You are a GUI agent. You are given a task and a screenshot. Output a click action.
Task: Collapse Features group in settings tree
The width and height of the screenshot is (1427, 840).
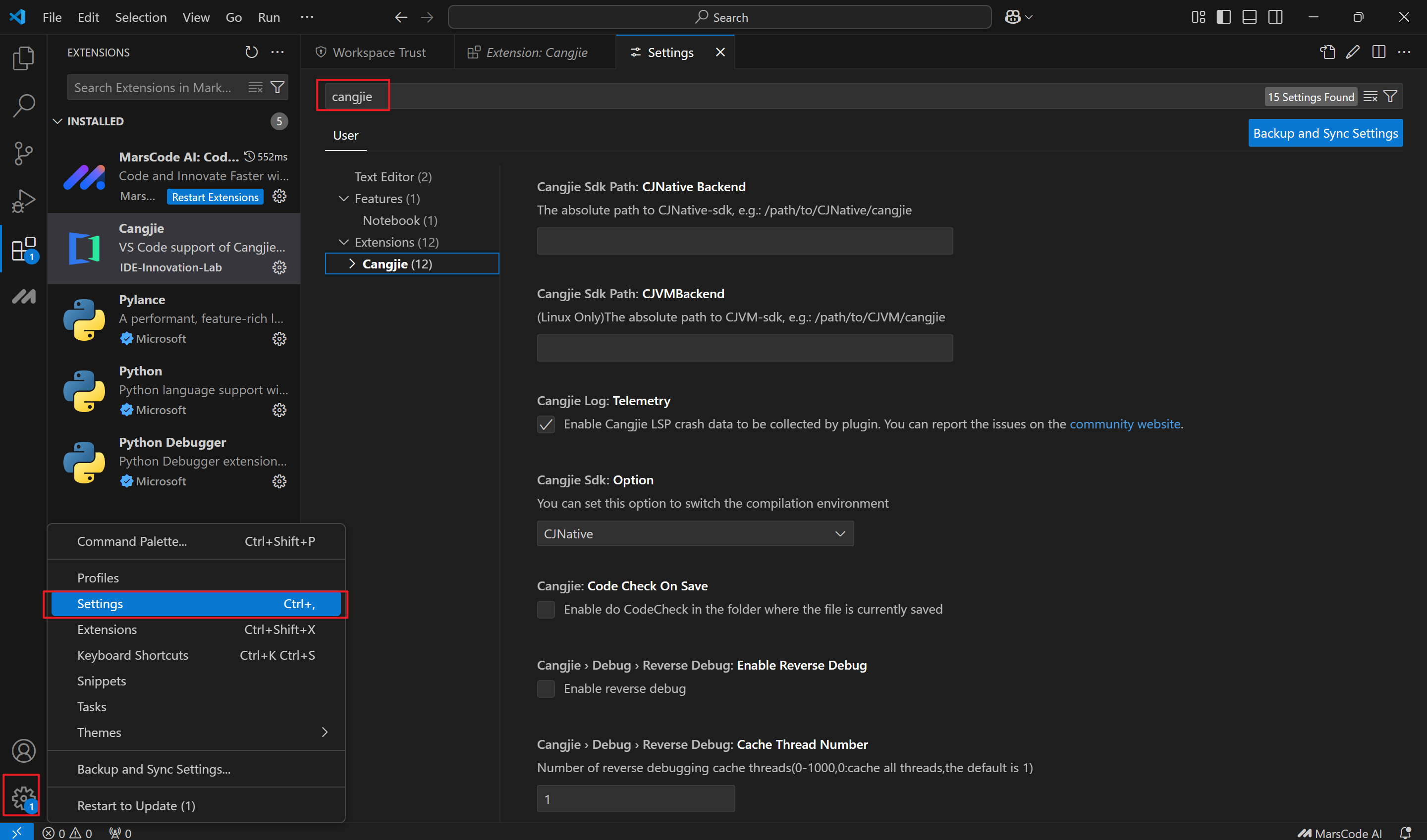[344, 199]
